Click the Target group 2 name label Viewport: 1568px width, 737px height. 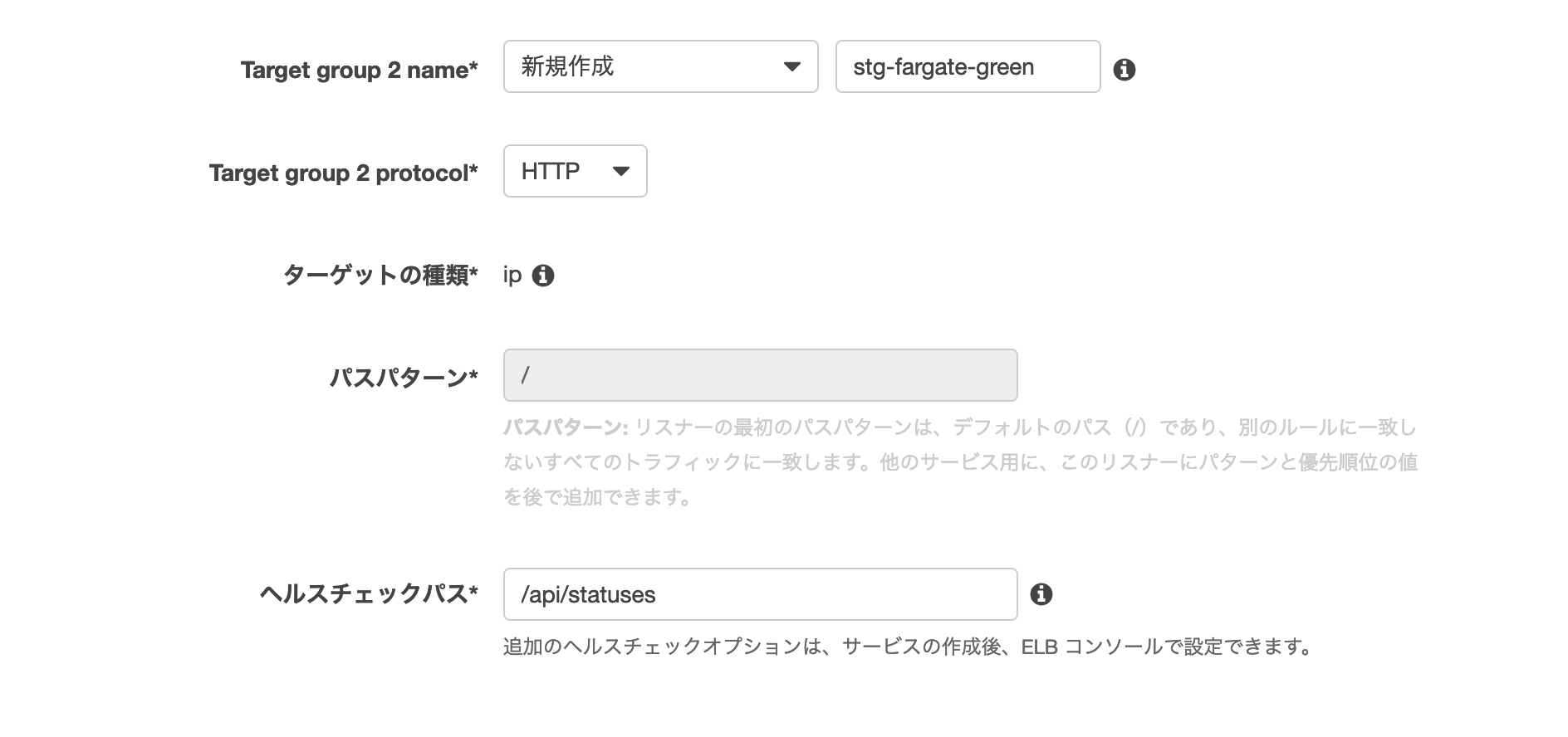pos(359,71)
